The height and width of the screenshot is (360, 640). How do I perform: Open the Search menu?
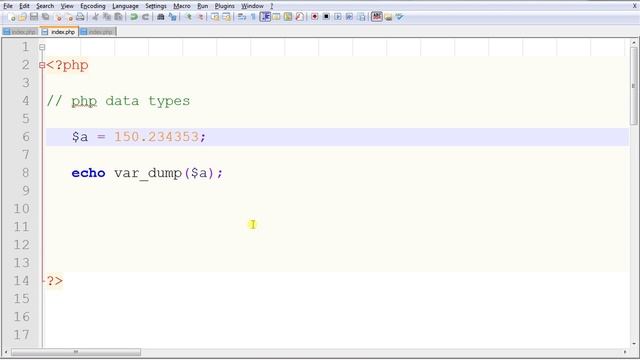click(45, 6)
